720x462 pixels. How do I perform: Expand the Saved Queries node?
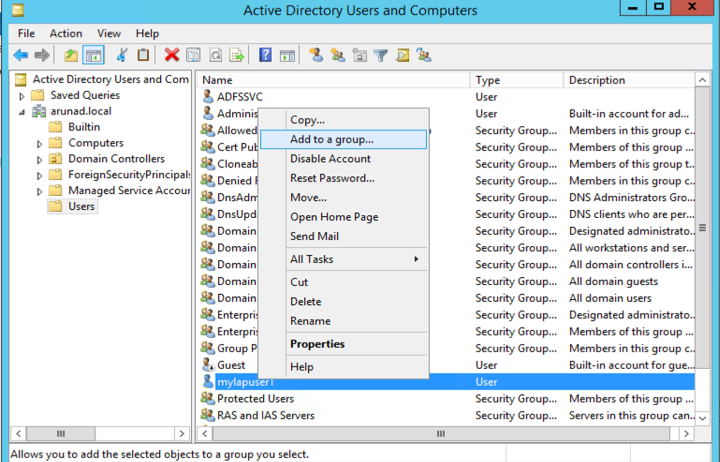(x=21, y=96)
